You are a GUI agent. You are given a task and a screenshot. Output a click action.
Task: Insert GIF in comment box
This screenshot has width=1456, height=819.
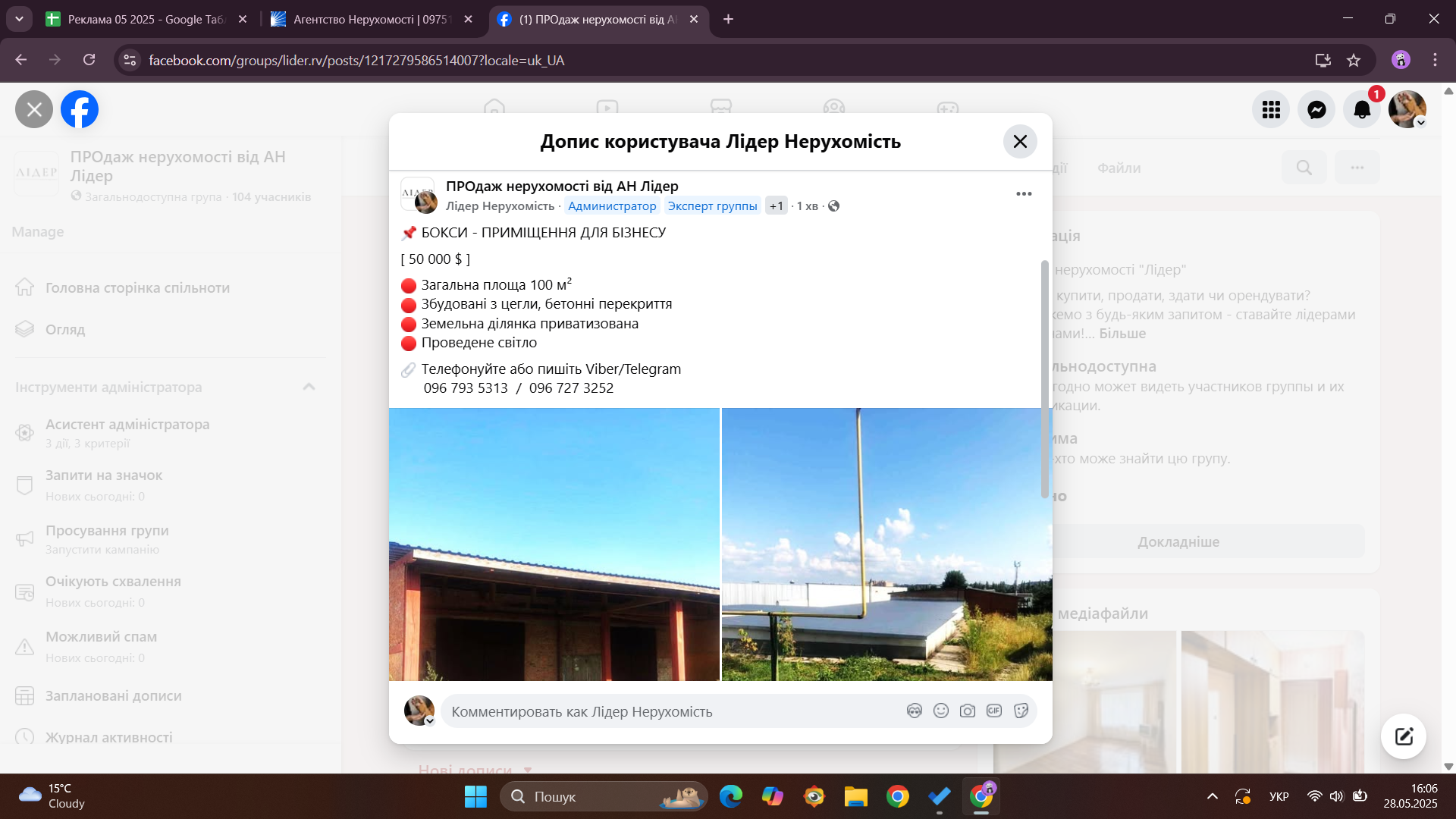click(994, 711)
